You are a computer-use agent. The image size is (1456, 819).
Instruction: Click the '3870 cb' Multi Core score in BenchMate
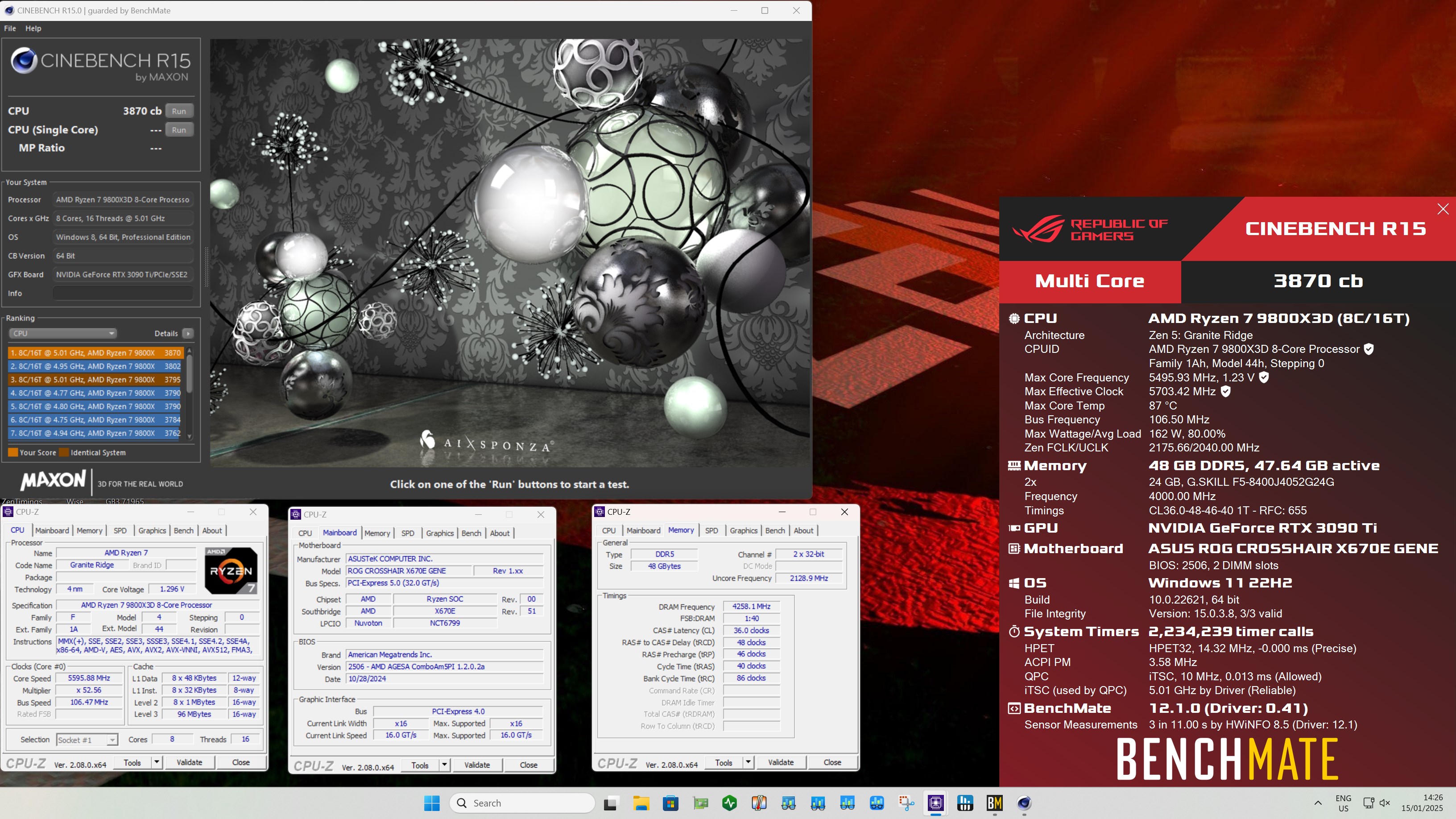pyautogui.click(x=1318, y=281)
